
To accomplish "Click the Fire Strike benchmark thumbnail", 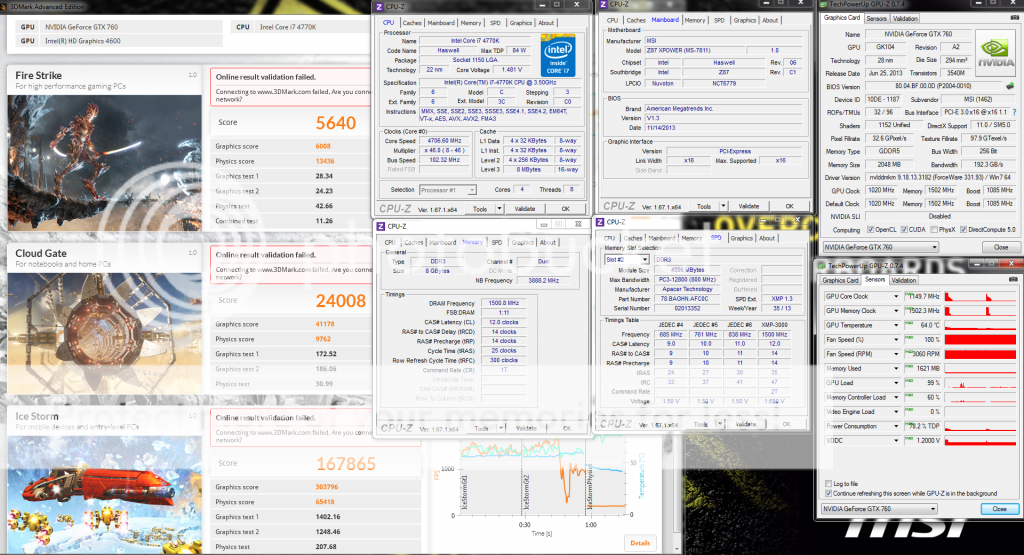I will coord(104,150).
